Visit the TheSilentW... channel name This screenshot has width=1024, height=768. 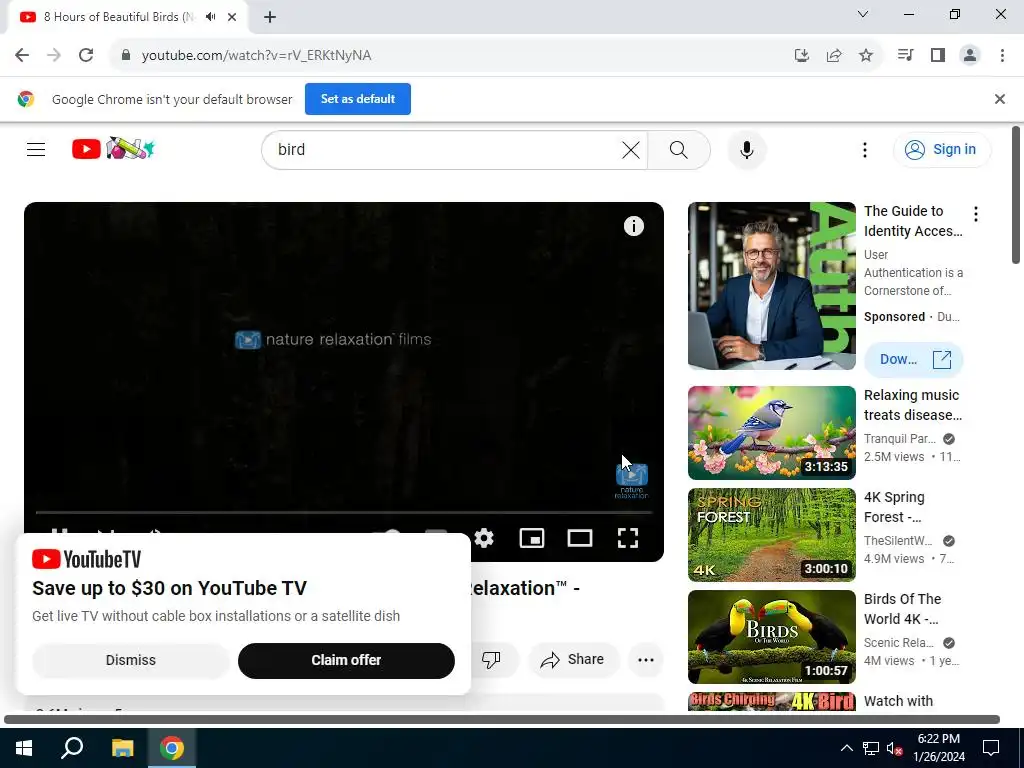point(898,541)
